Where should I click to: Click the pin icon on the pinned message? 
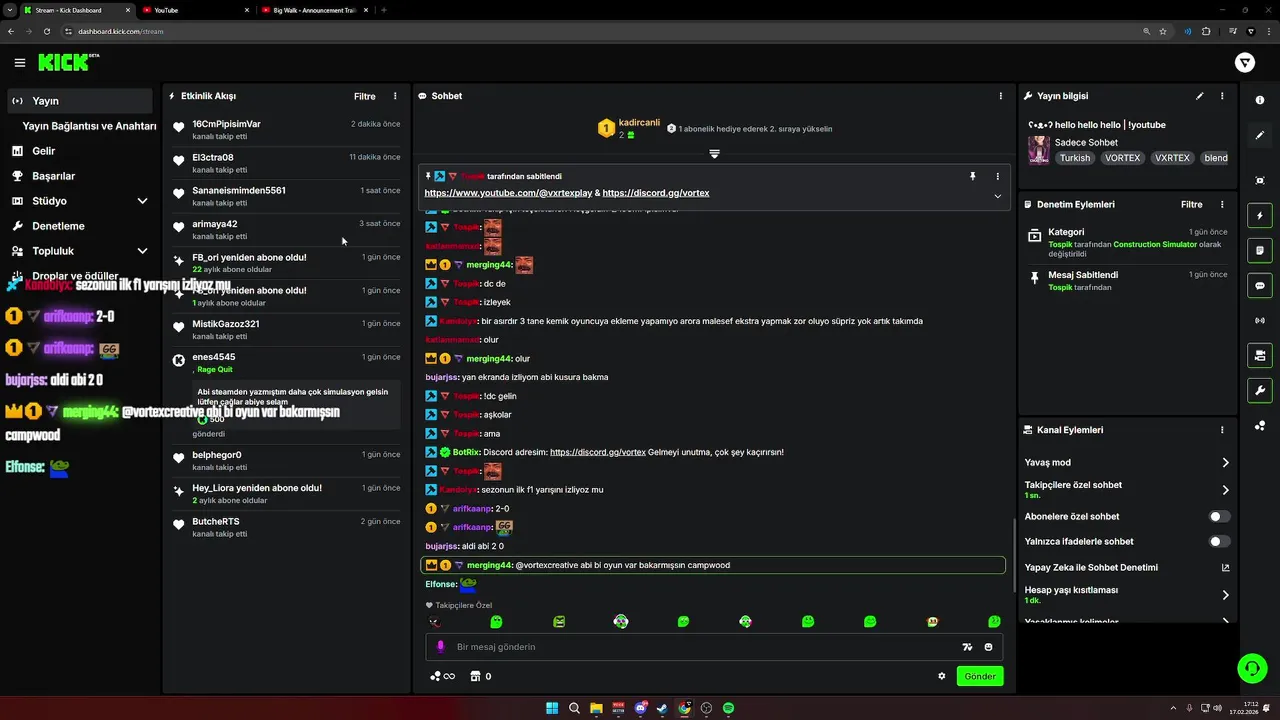(x=972, y=176)
